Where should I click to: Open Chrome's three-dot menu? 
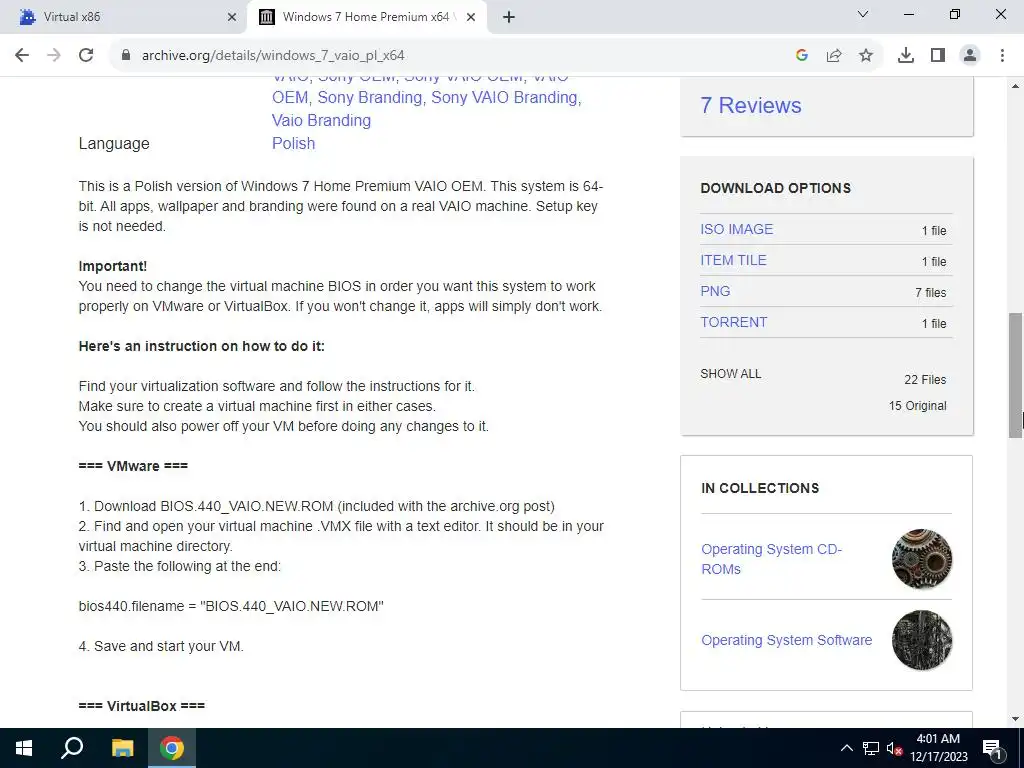[x=1002, y=56]
